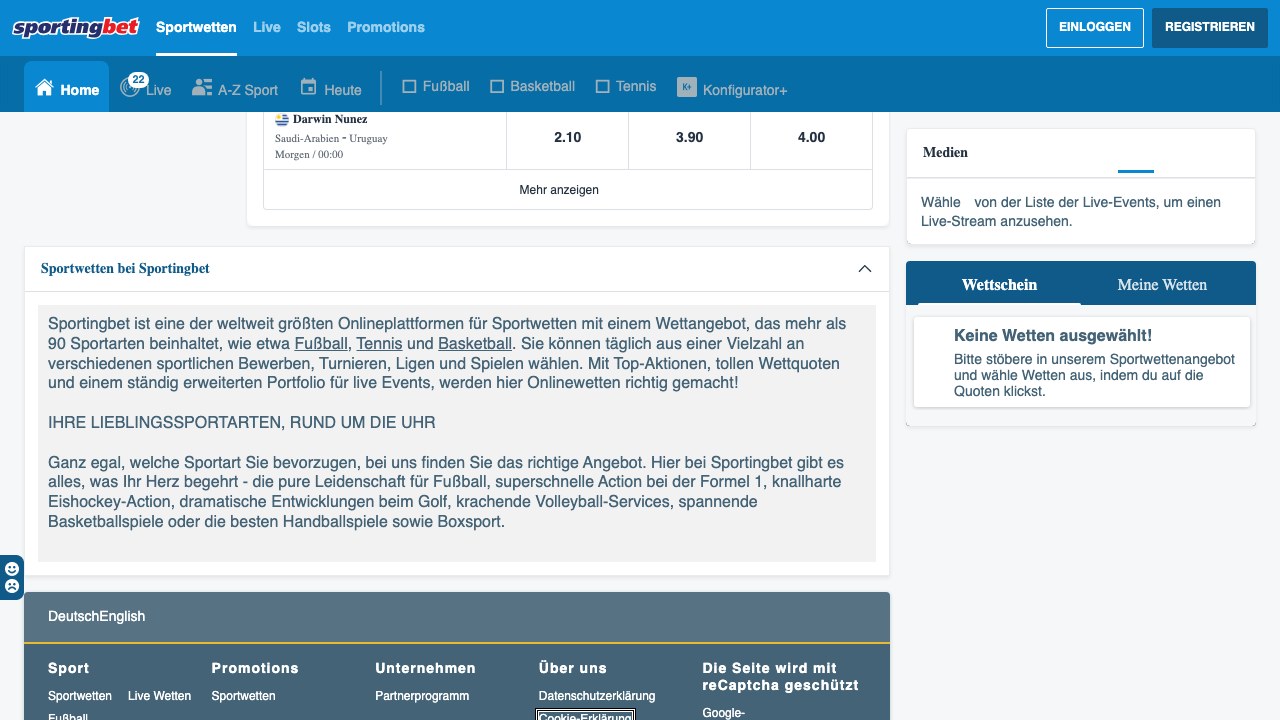The image size is (1280, 720).
Task: Click the Keine Wetten ausgewählt! message
Action: pyautogui.click(x=1053, y=336)
